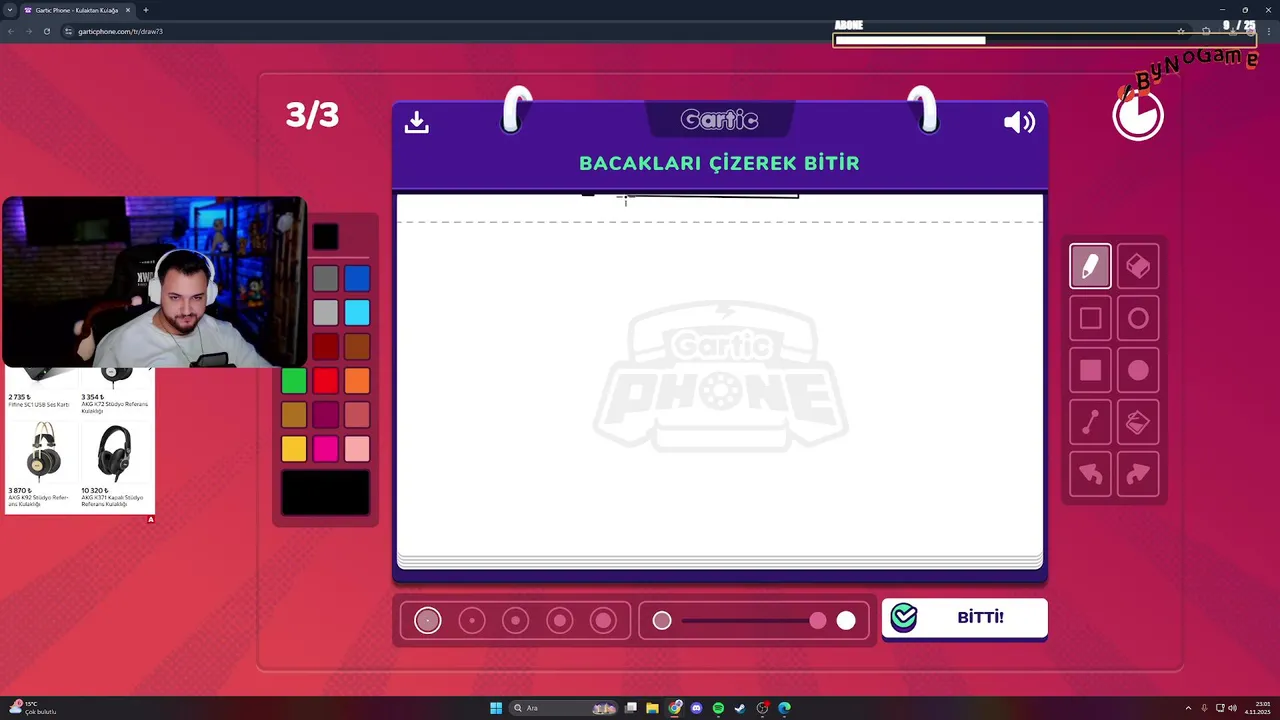Open Steam from the taskbar

[740, 708]
